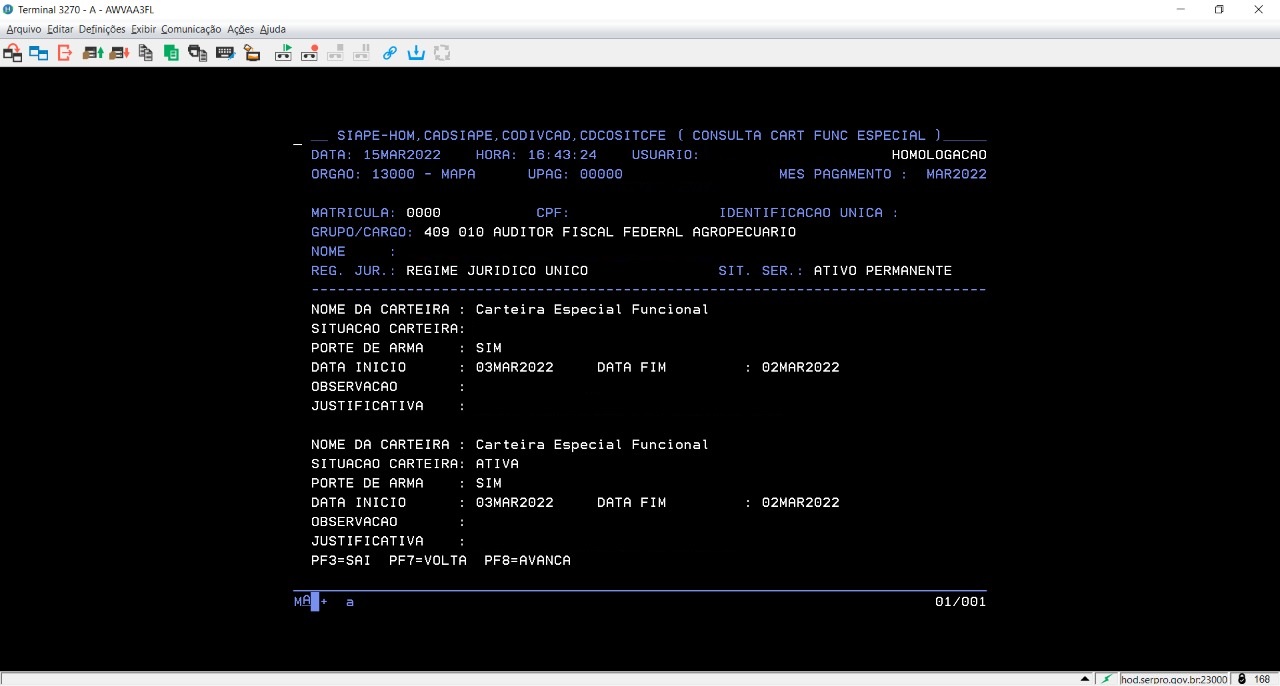Open the Arquivo menu

24,29
